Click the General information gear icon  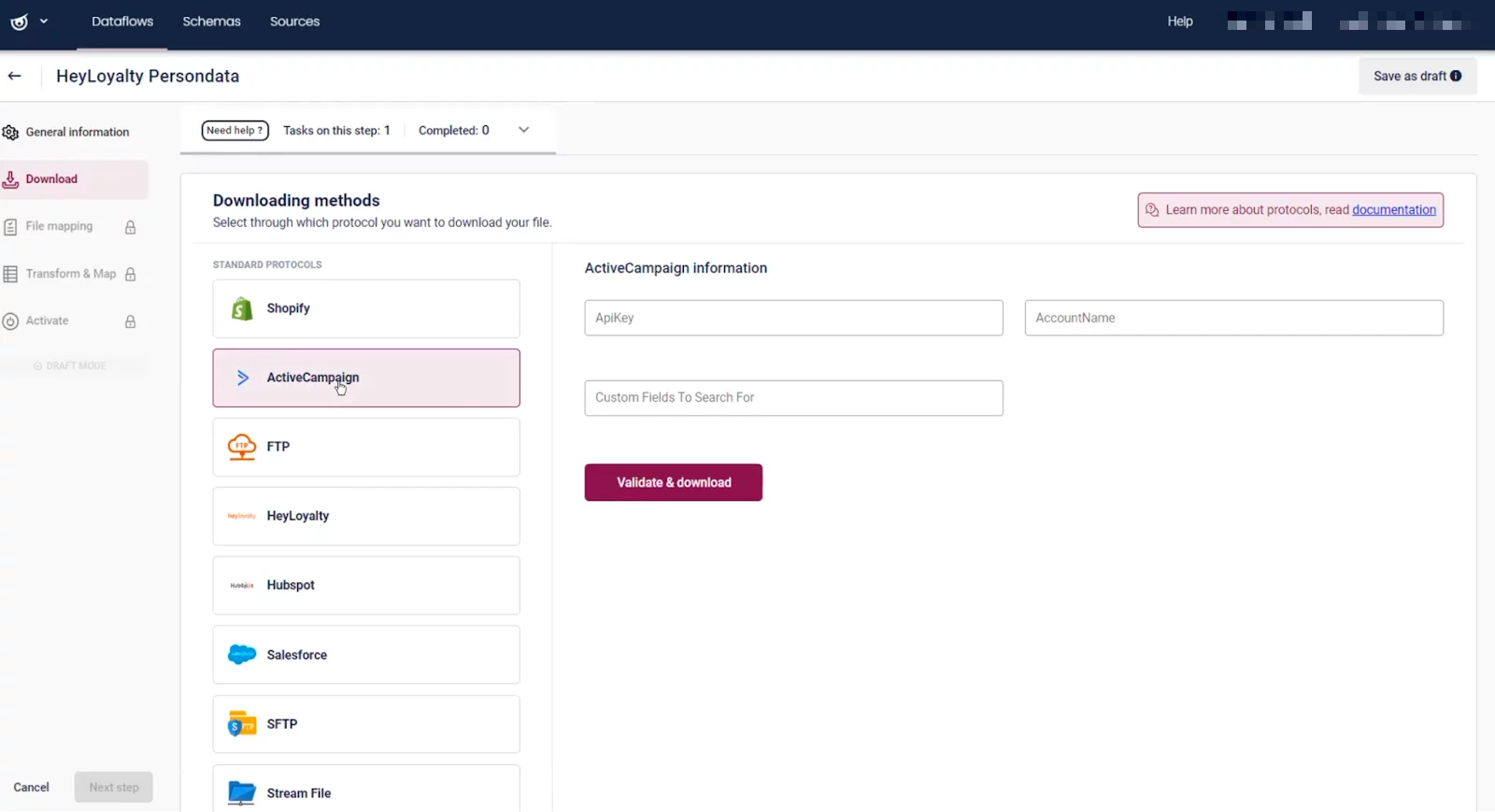pyautogui.click(x=10, y=133)
